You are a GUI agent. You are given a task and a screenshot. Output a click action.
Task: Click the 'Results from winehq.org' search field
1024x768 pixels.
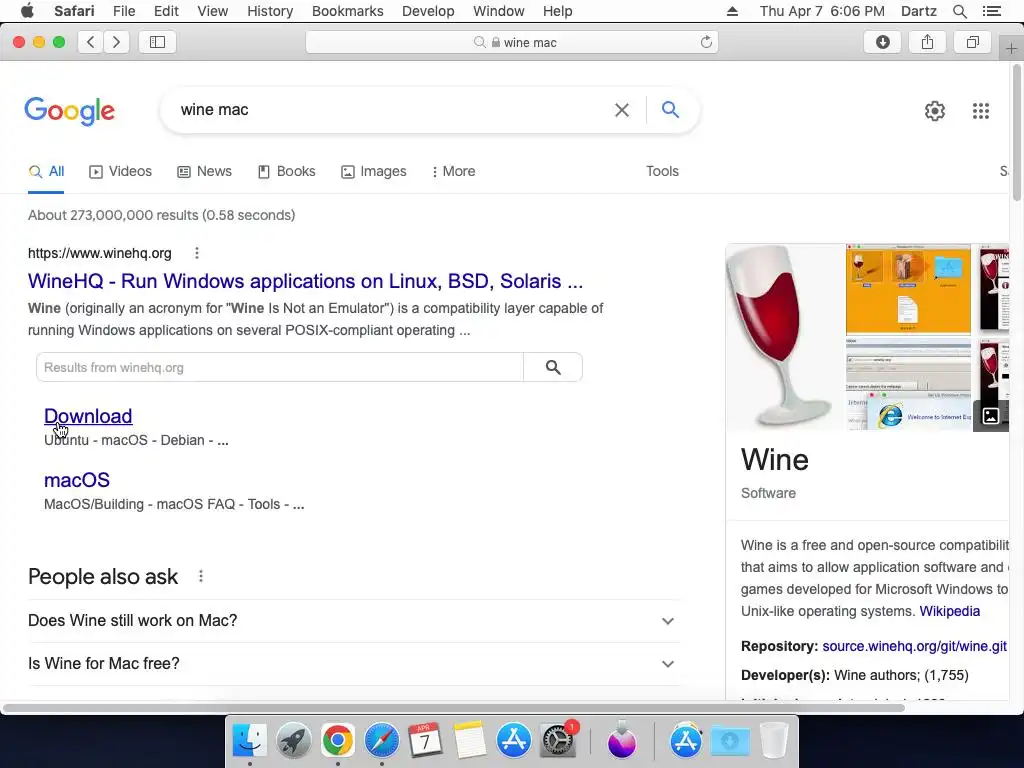[x=280, y=367]
